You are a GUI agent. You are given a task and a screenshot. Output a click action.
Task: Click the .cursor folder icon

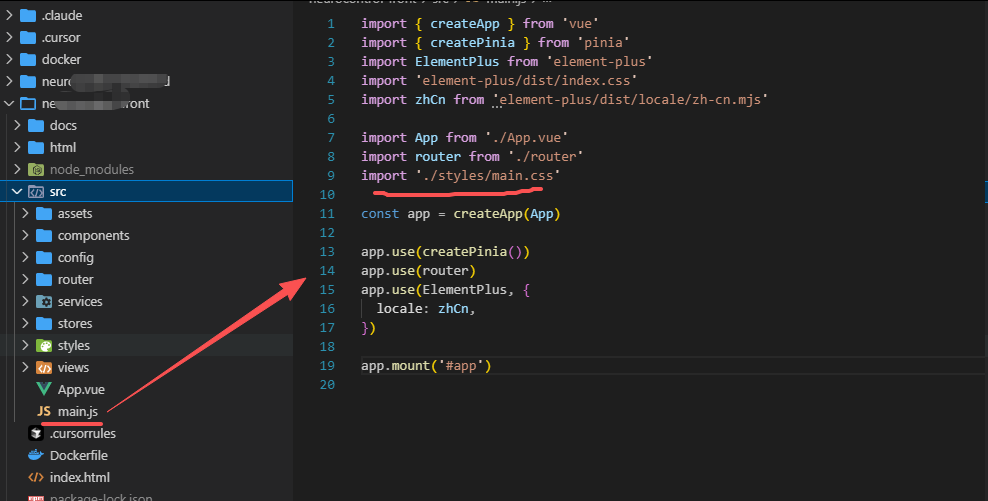click(28, 38)
